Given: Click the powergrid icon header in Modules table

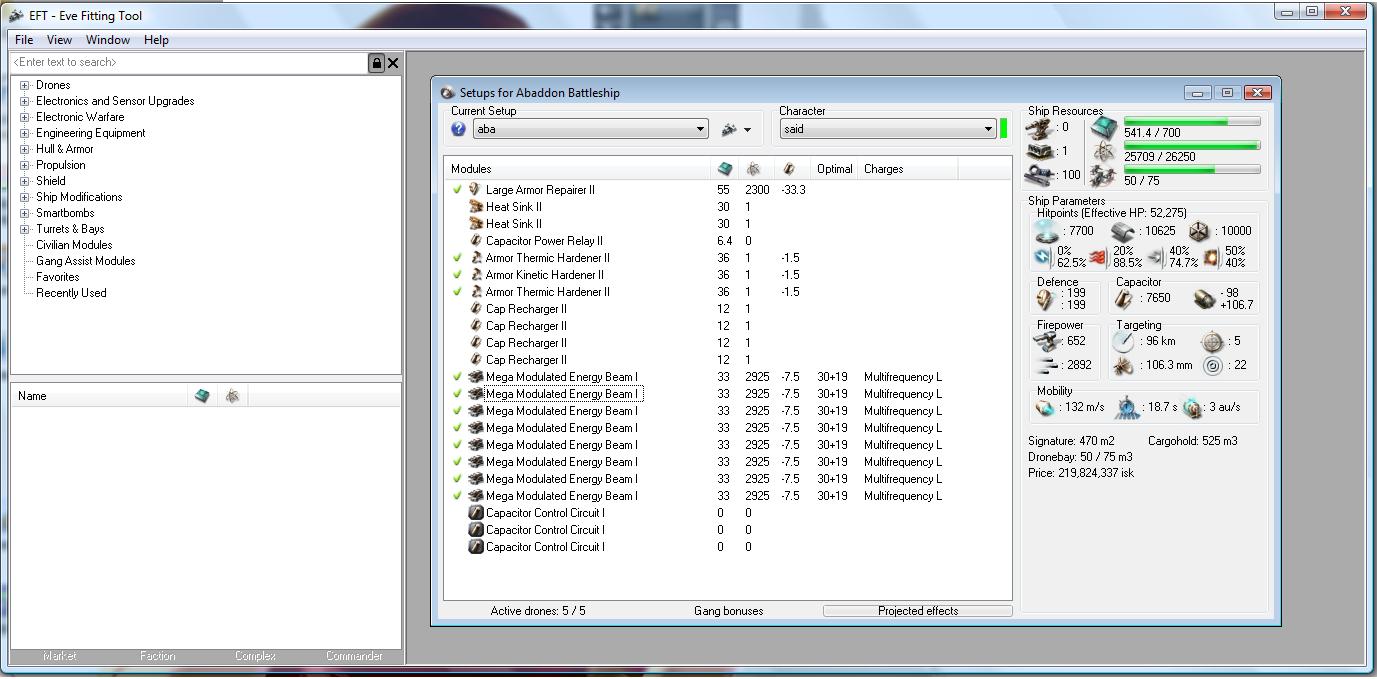Looking at the screenshot, I should [753, 169].
